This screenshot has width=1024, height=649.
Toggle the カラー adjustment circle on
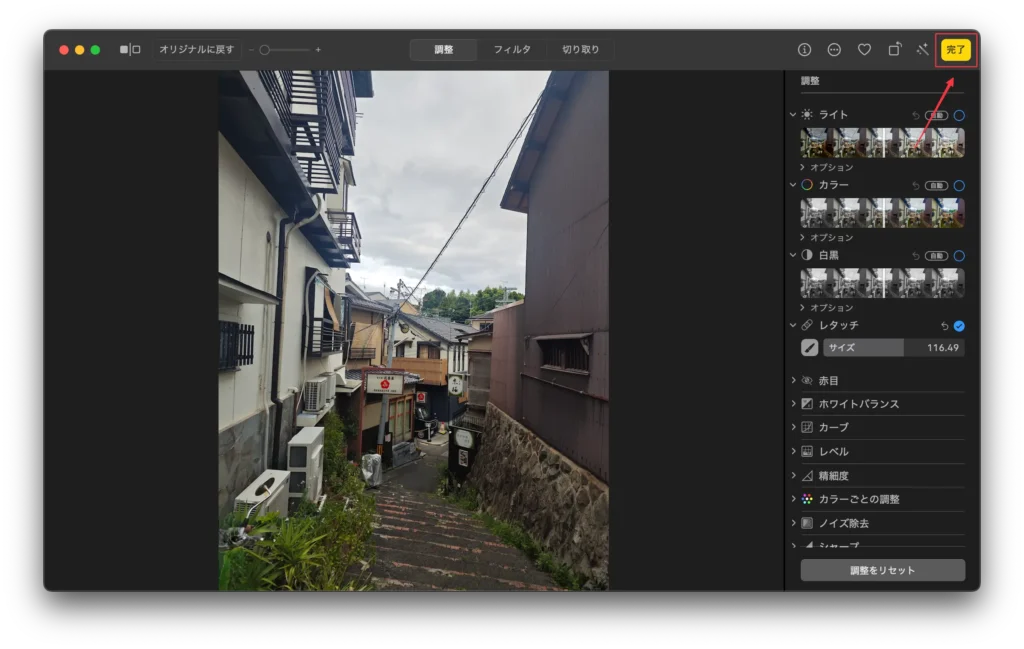point(959,185)
